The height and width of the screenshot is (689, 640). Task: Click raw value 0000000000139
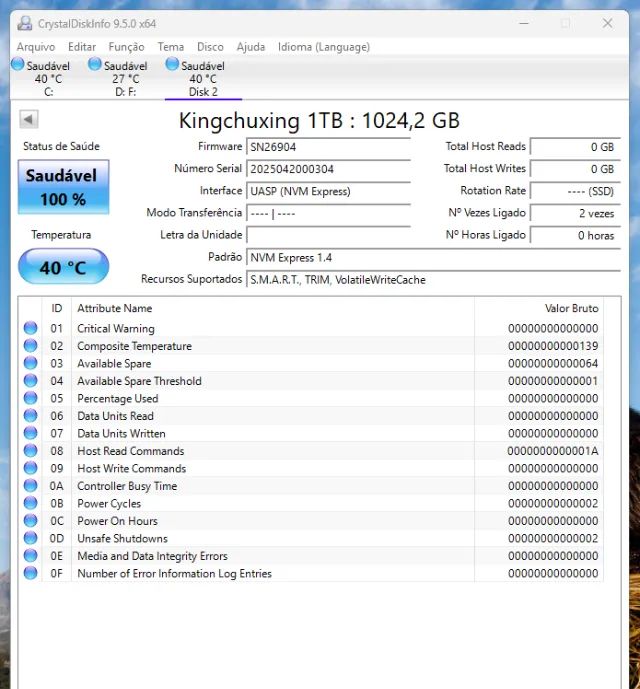(x=553, y=346)
